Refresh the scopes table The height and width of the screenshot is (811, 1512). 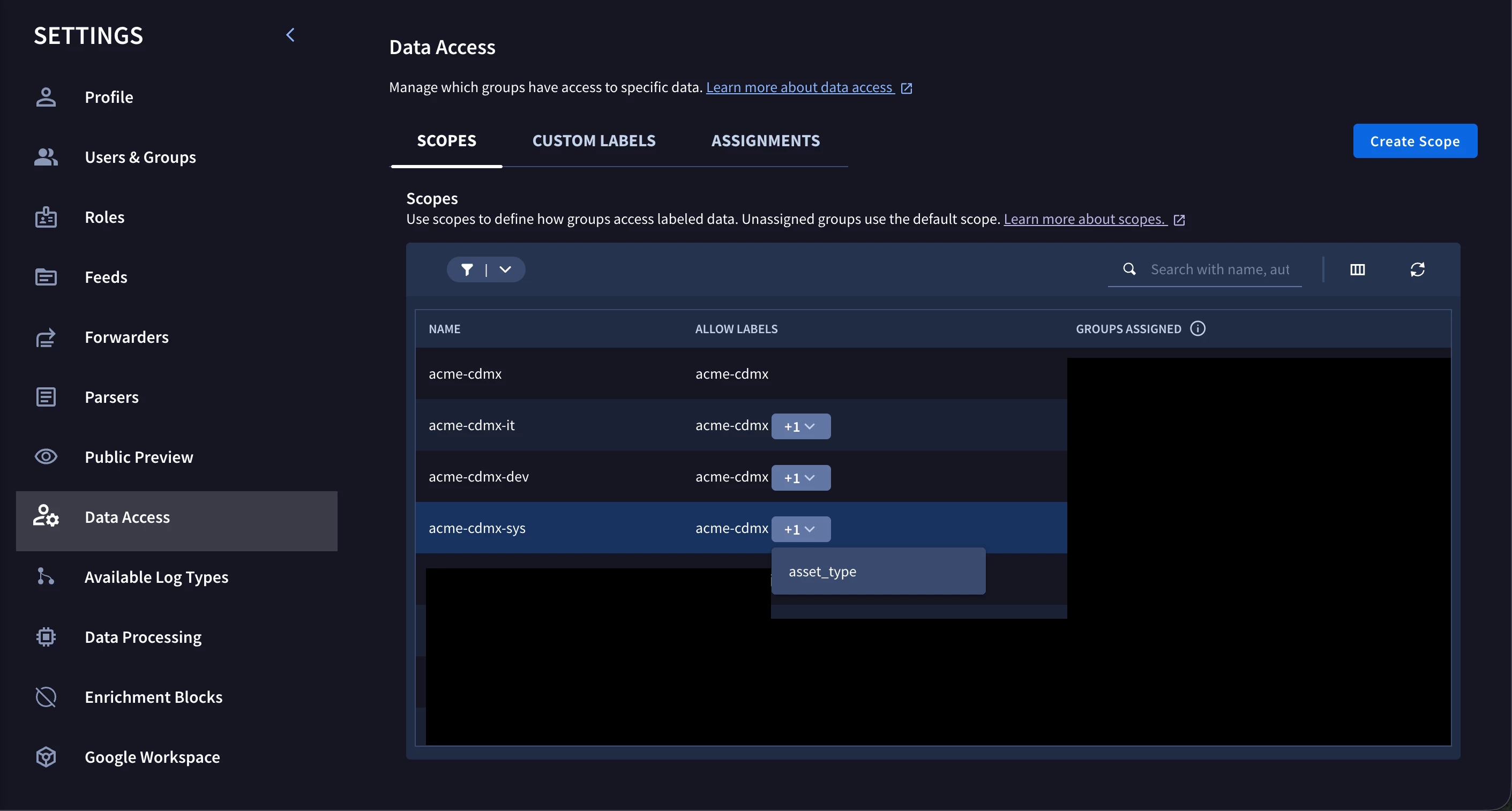pos(1418,269)
